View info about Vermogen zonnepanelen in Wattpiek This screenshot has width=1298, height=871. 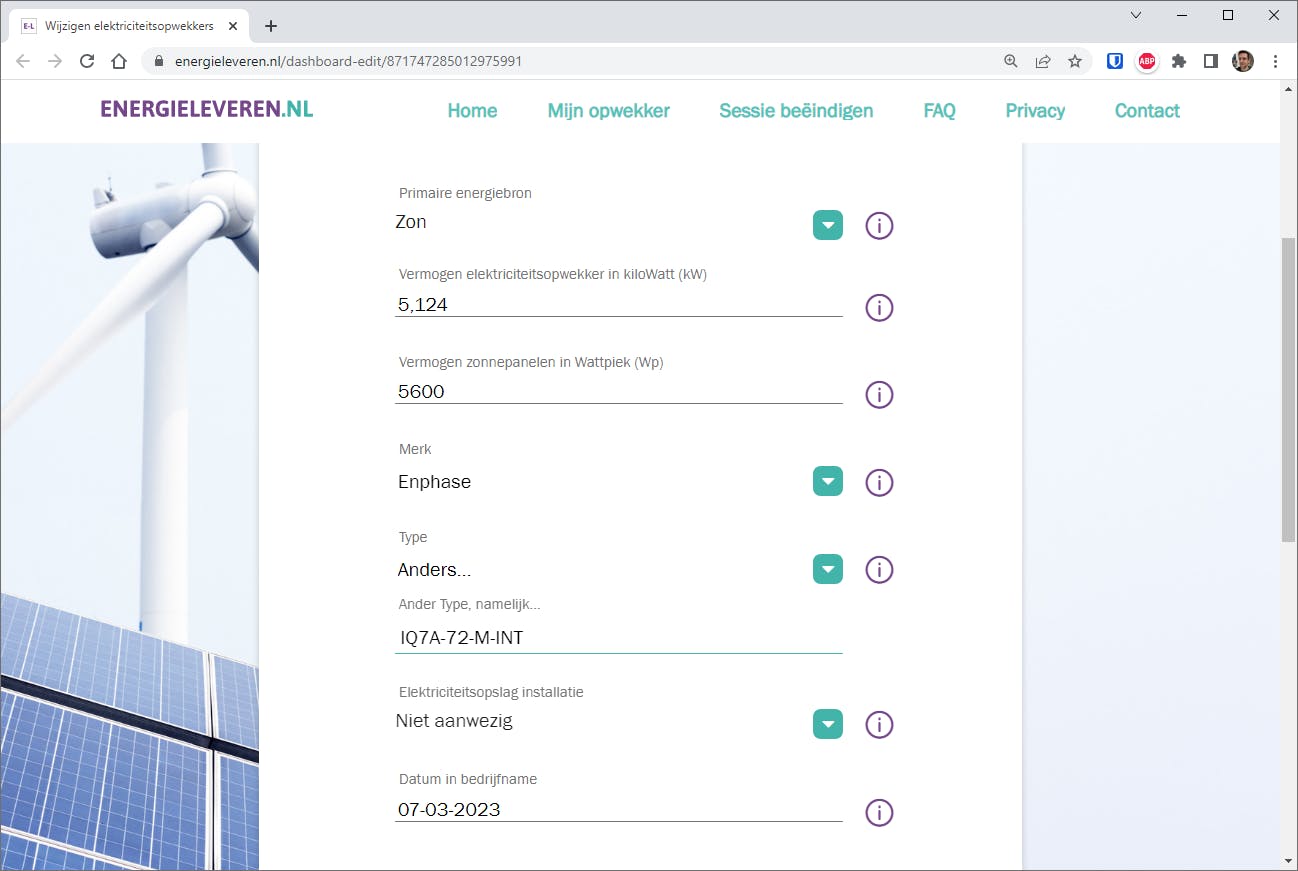[879, 394]
